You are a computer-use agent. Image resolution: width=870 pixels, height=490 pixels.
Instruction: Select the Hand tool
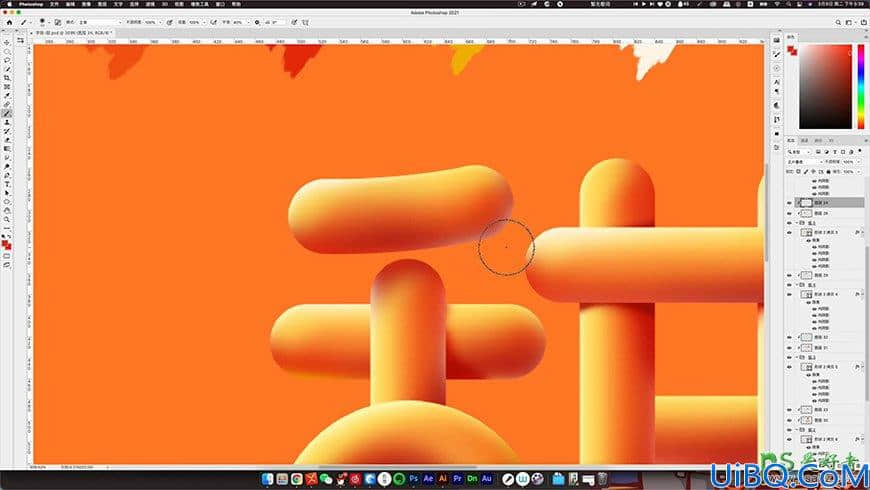tap(7, 211)
